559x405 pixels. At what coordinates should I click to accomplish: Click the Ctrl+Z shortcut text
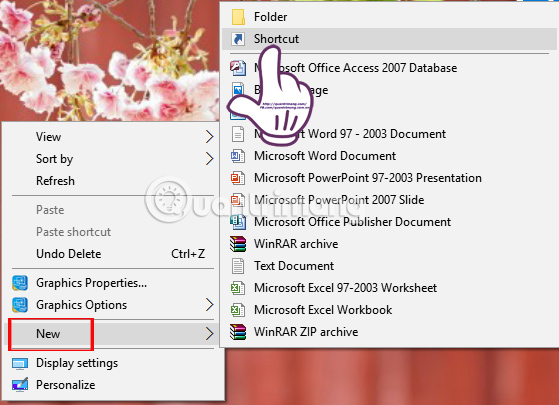tap(188, 254)
